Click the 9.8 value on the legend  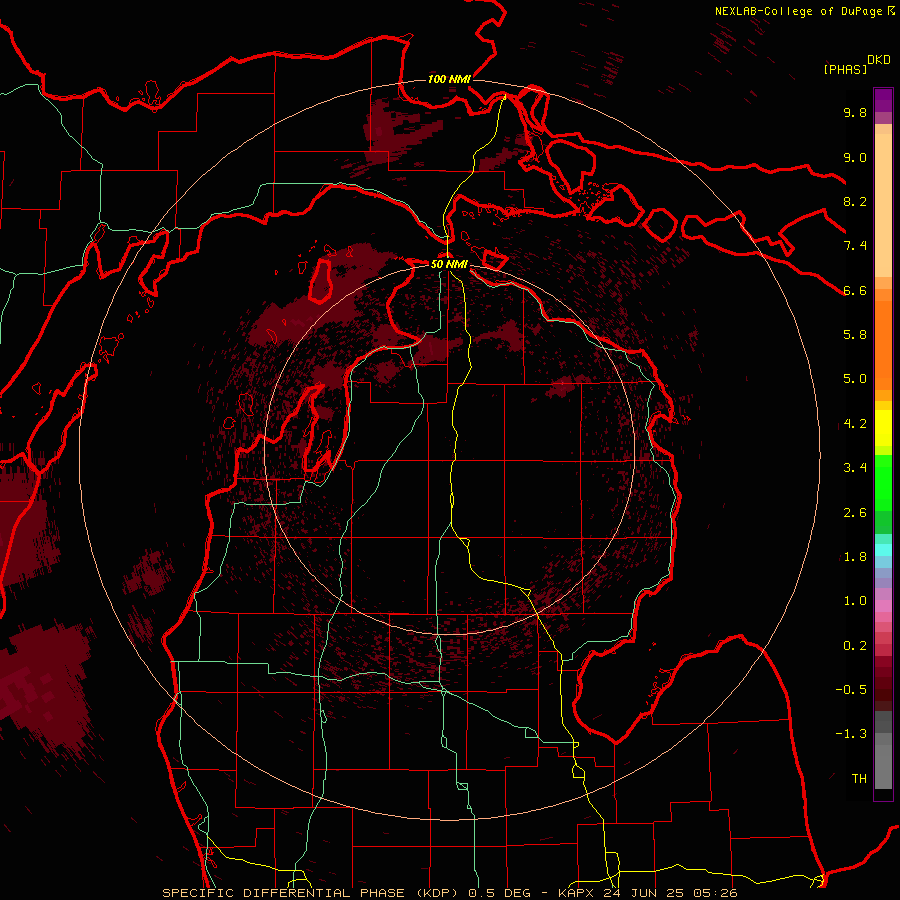point(855,112)
